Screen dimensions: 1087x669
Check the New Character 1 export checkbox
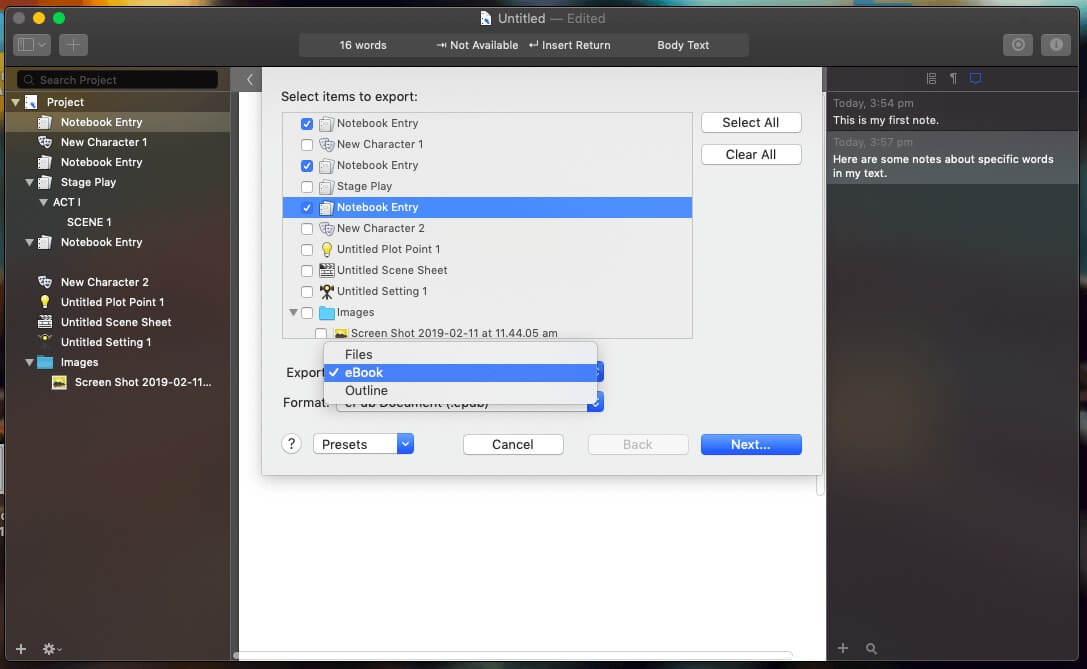306,144
